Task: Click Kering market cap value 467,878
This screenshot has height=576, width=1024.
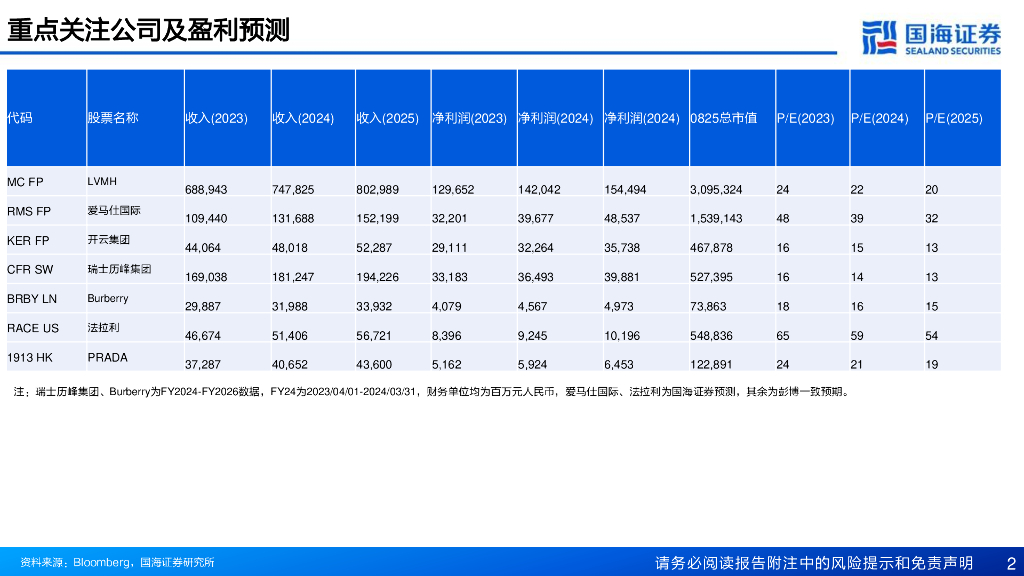Action: click(x=711, y=248)
